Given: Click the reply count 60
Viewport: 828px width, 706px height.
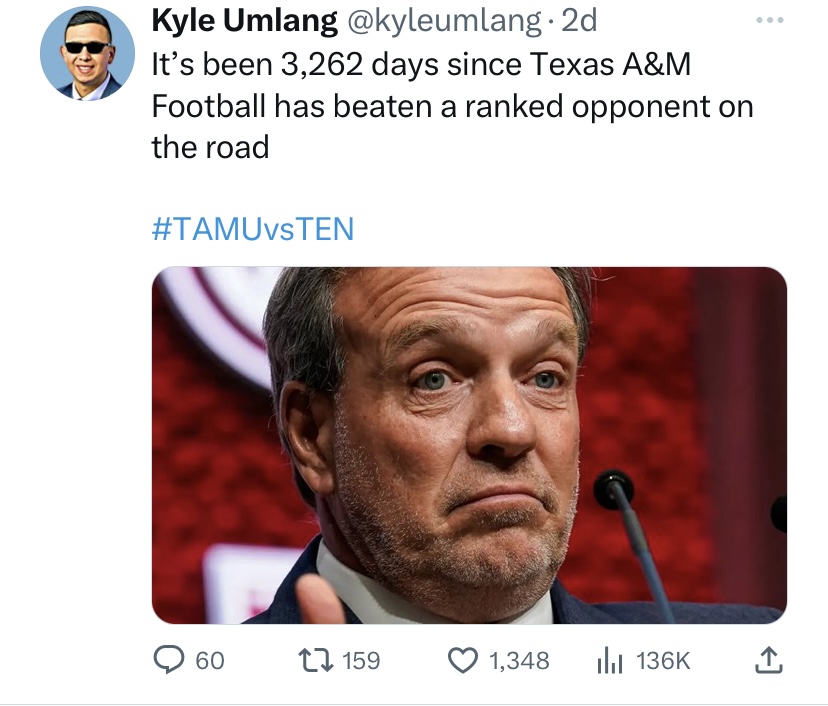Looking at the screenshot, I should [210, 661].
